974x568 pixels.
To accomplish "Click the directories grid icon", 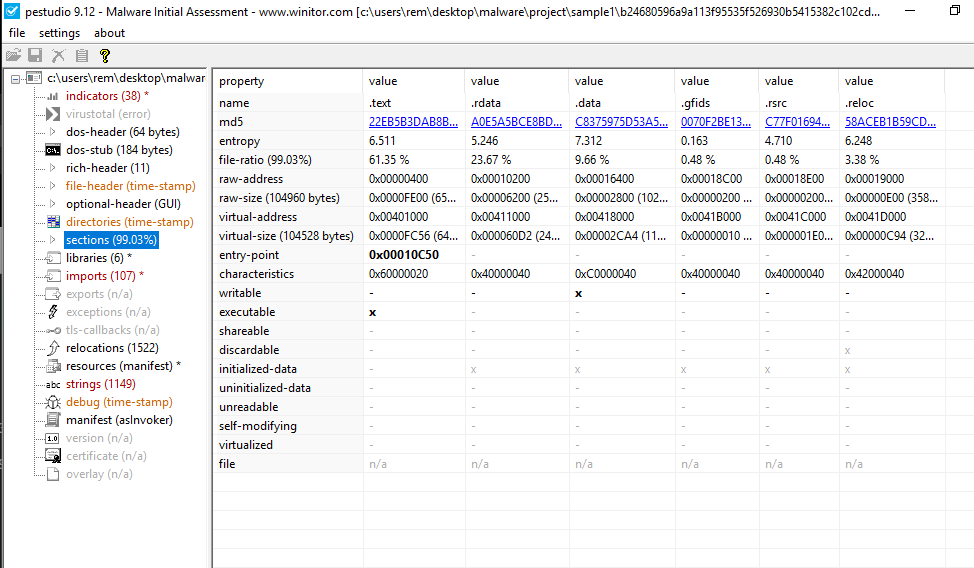I will tap(53, 222).
